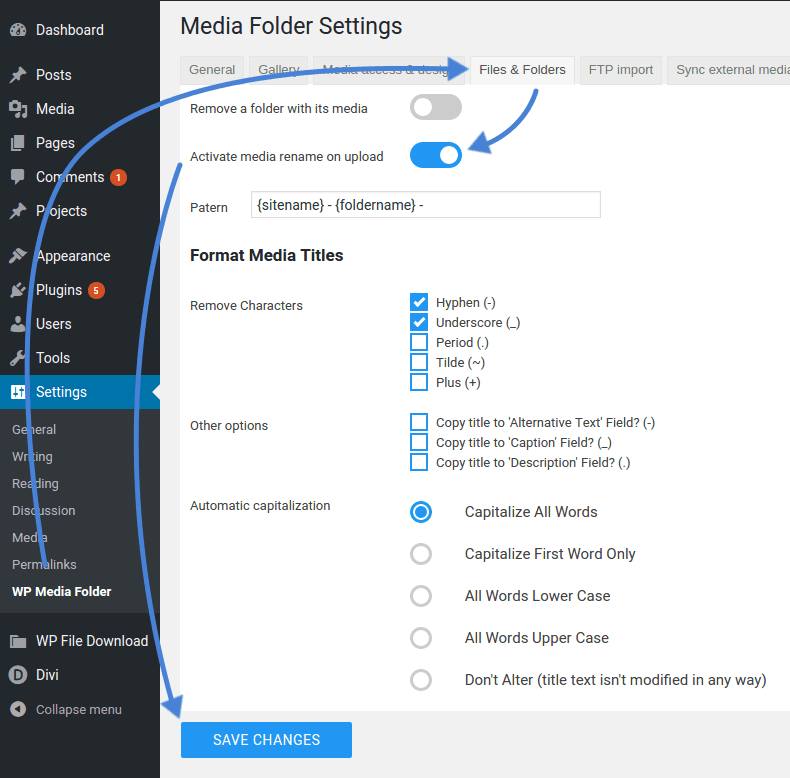Switch to the FTP import tab
Image resolution: width=790 pixels, height=778 pixels.
[x=620, y=70]
